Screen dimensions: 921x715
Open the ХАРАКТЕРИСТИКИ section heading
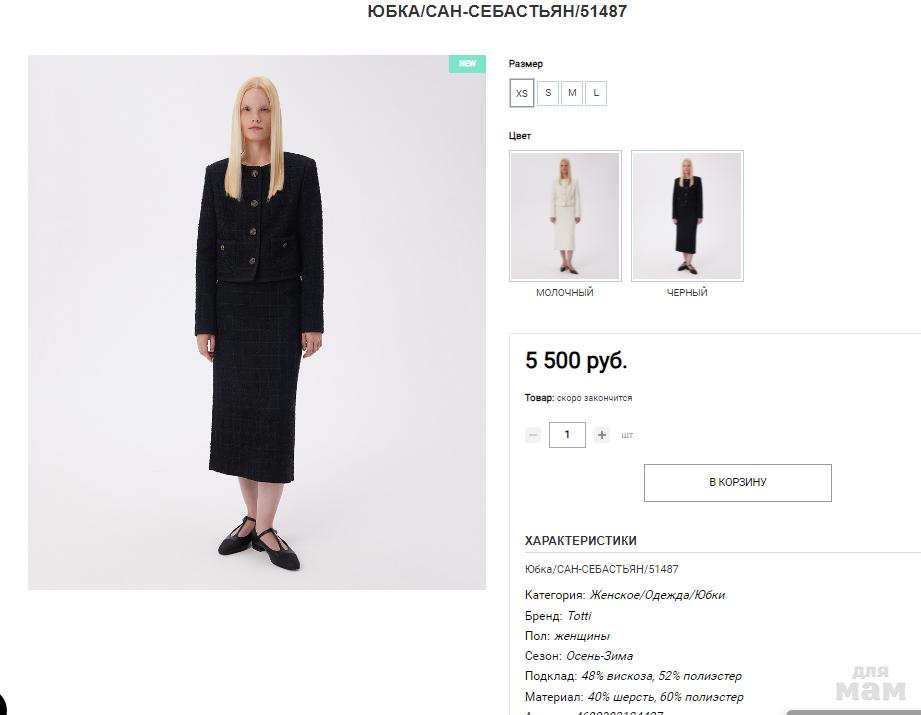pos(580,541)
